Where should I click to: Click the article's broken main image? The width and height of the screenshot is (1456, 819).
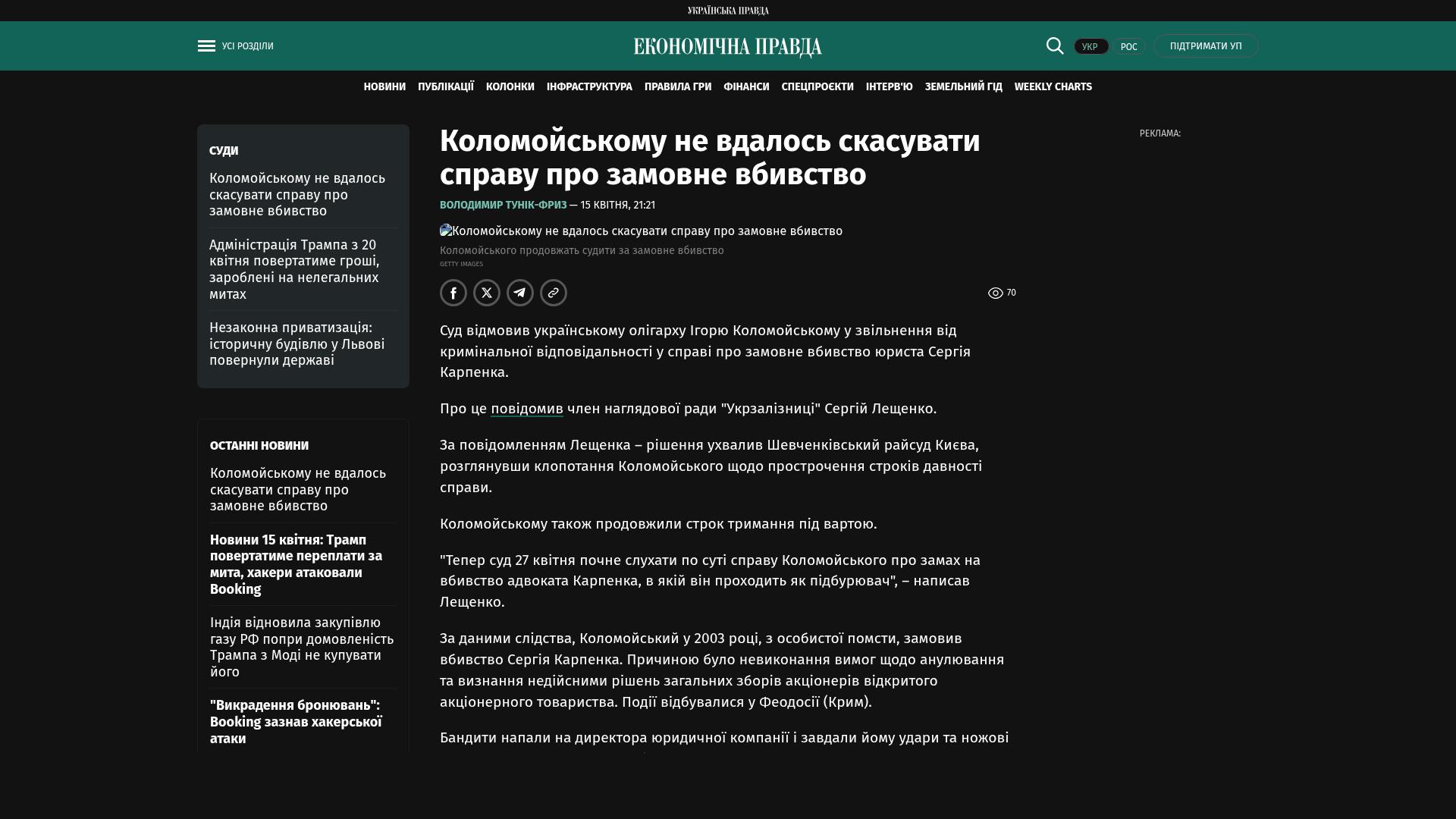click(641, 231)
